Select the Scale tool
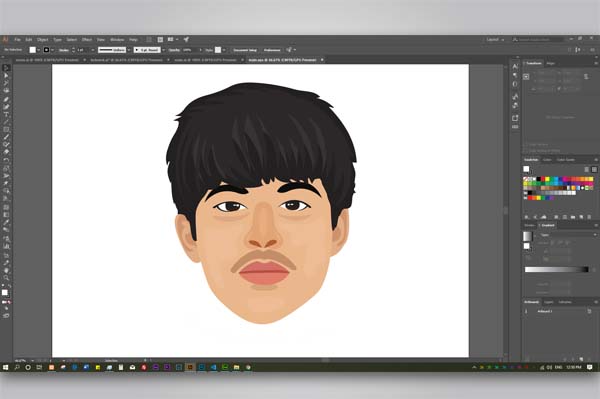The height and width of the screenshot is (399, 600). pyautogui.click(x=6, y=168)
